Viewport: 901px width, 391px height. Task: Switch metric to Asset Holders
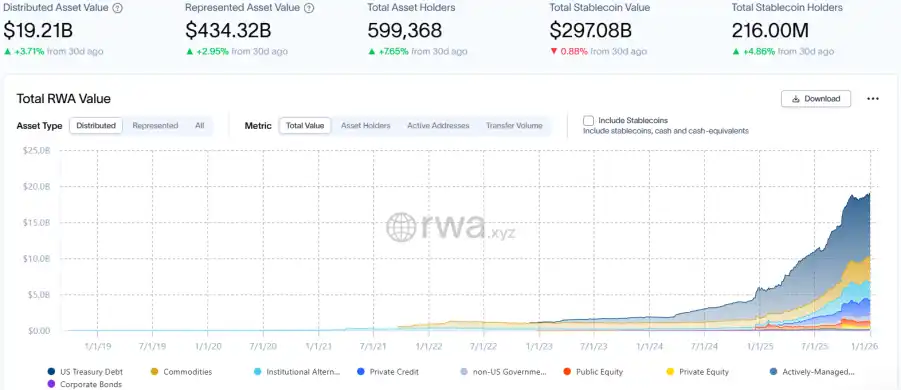pyautogui.click(x=365, y=125)
